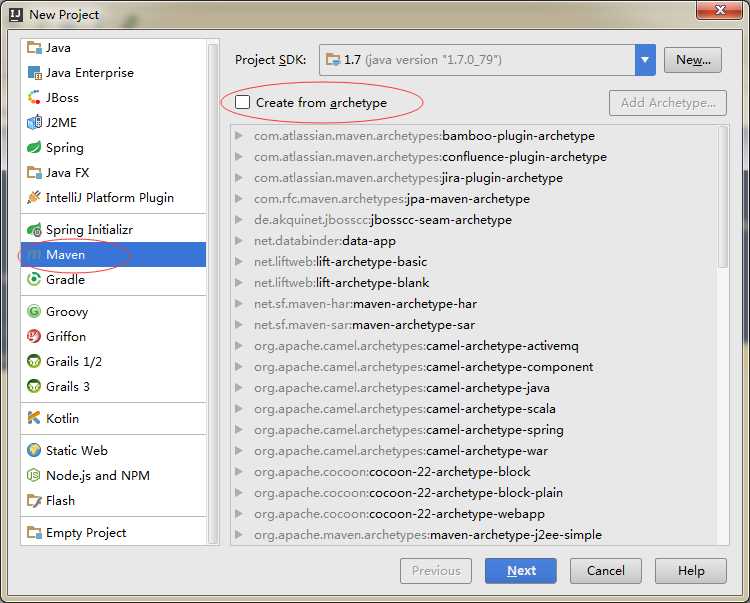Open the Project SDK dropdown arrow
Viewport: 750px width, 603px height.
click(x=645, y=60)
